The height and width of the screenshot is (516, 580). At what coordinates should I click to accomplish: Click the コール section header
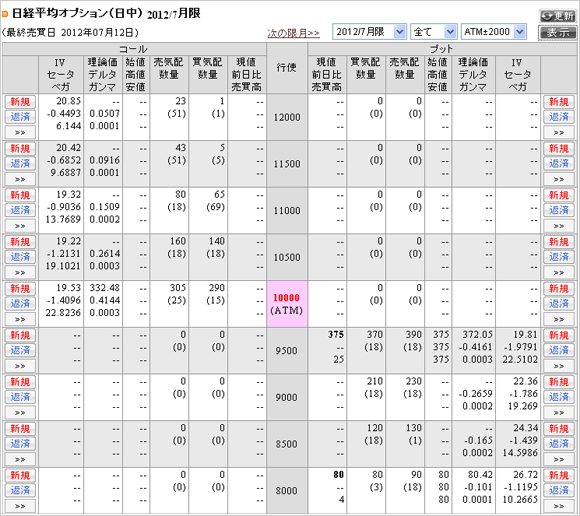[134, 49]
